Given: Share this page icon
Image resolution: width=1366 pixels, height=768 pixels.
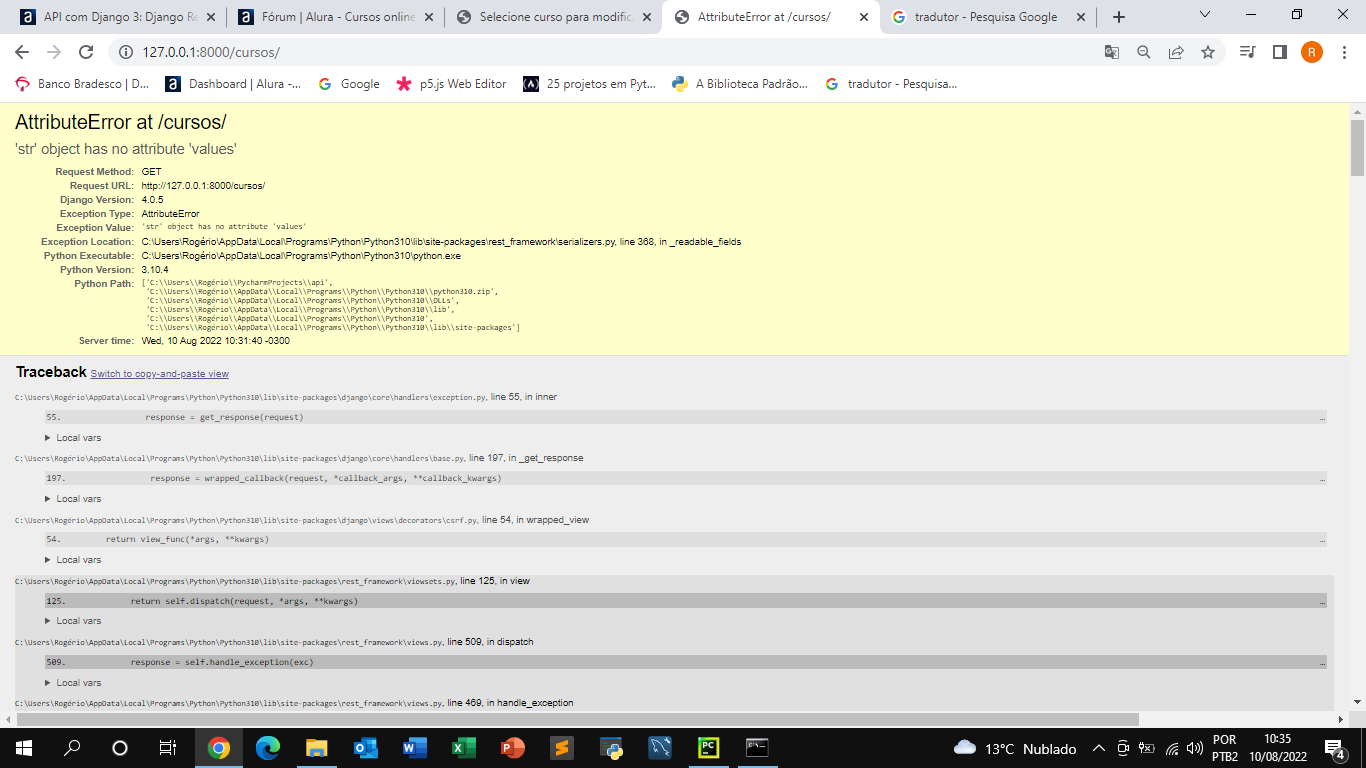Looking at the screenshot, I should [x=1176, y=52].
